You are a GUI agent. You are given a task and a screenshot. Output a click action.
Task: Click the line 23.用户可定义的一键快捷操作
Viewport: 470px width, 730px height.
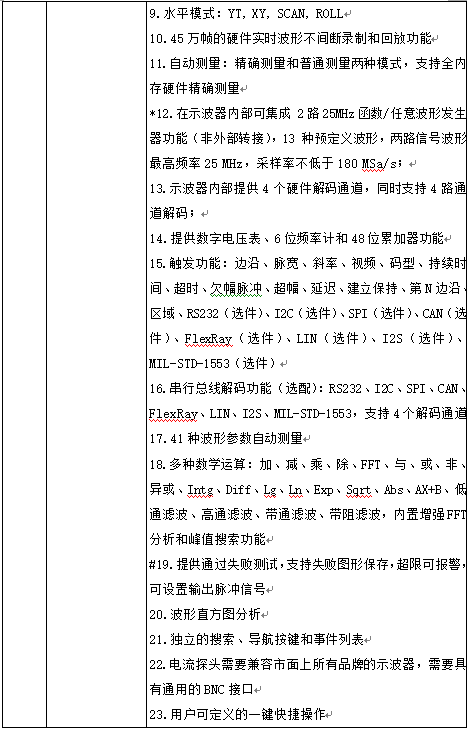[x=237, y=714]
